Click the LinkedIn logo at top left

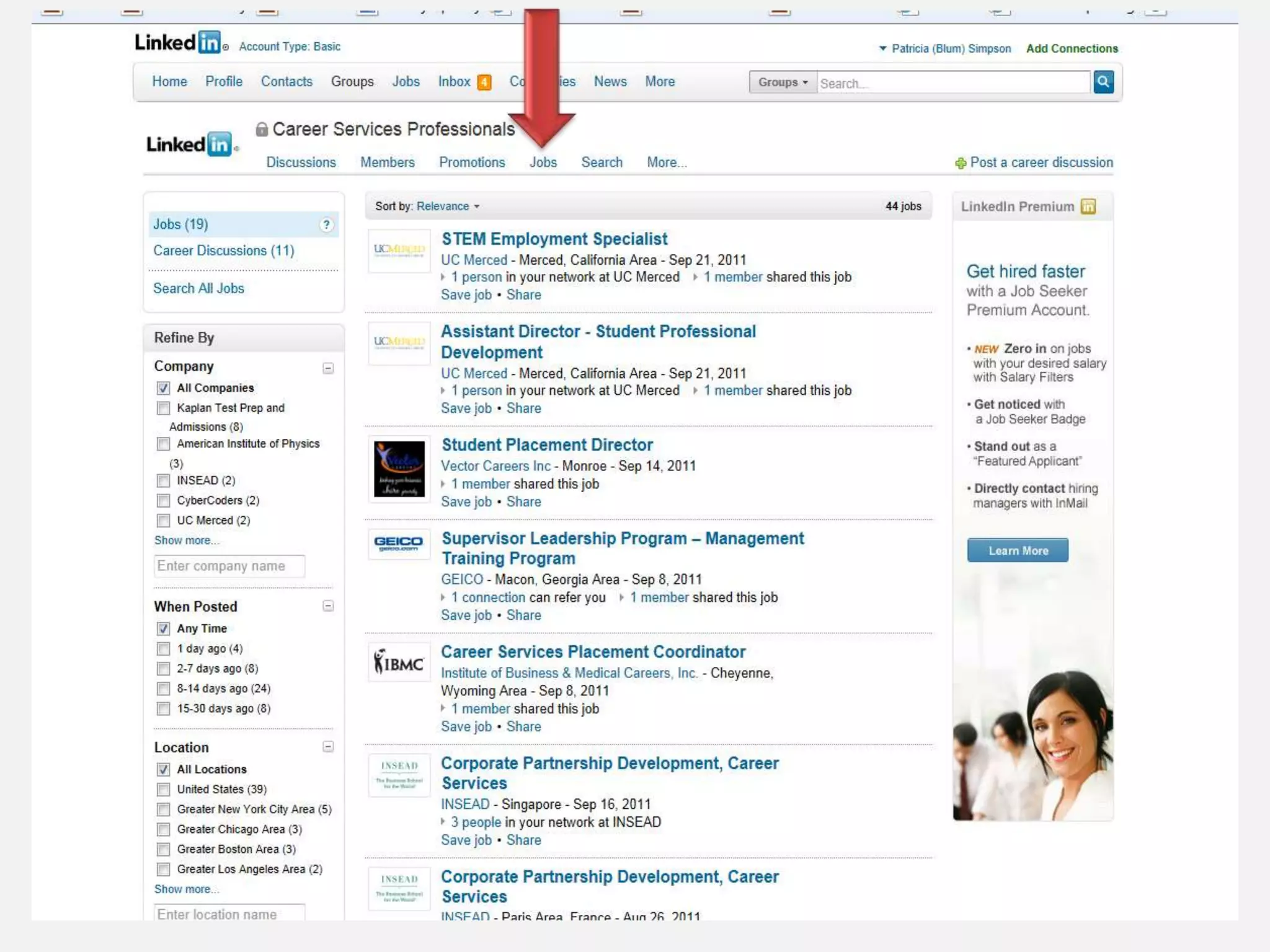tap(177, 43)
